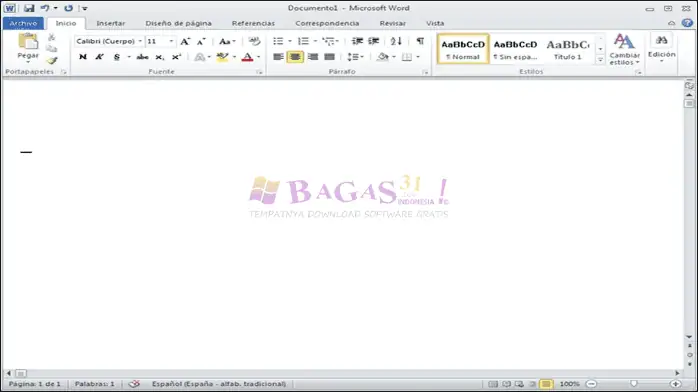Open the font size dropdown arrow
Screen dimensions: 698x392
coord(171,41)
